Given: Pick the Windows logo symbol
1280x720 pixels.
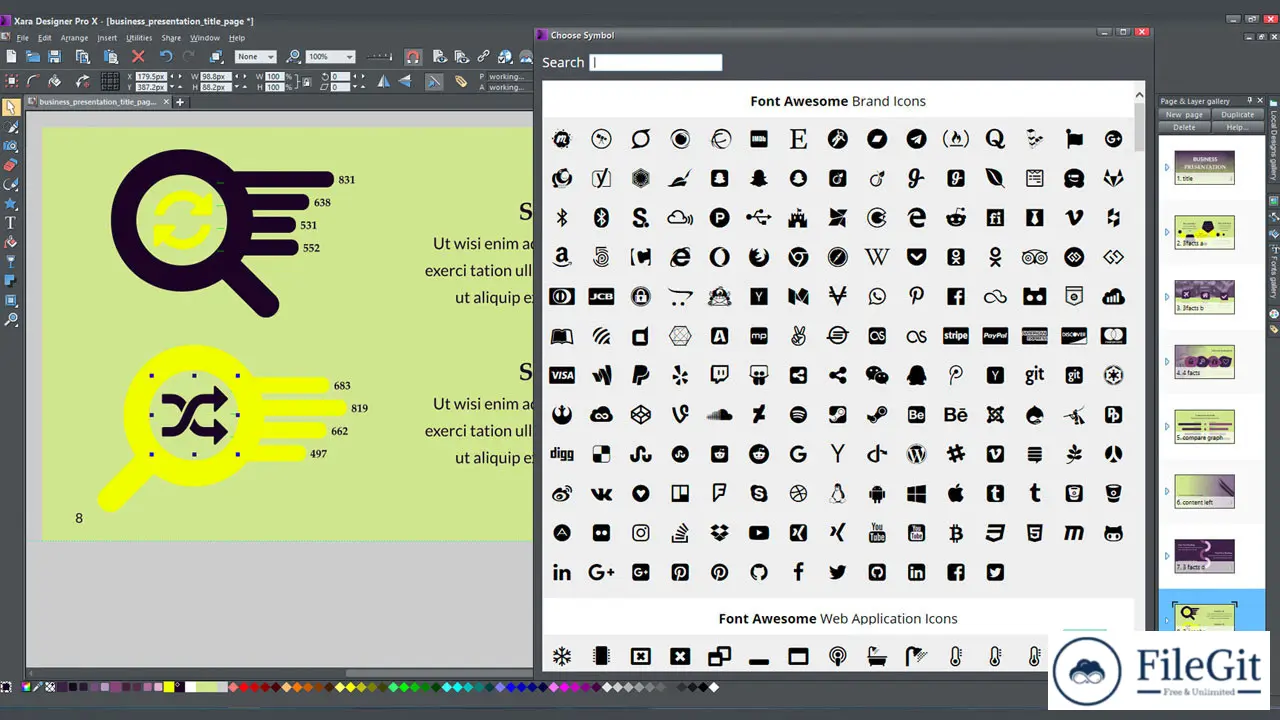Looking at the screenshot, I should 916,493.
